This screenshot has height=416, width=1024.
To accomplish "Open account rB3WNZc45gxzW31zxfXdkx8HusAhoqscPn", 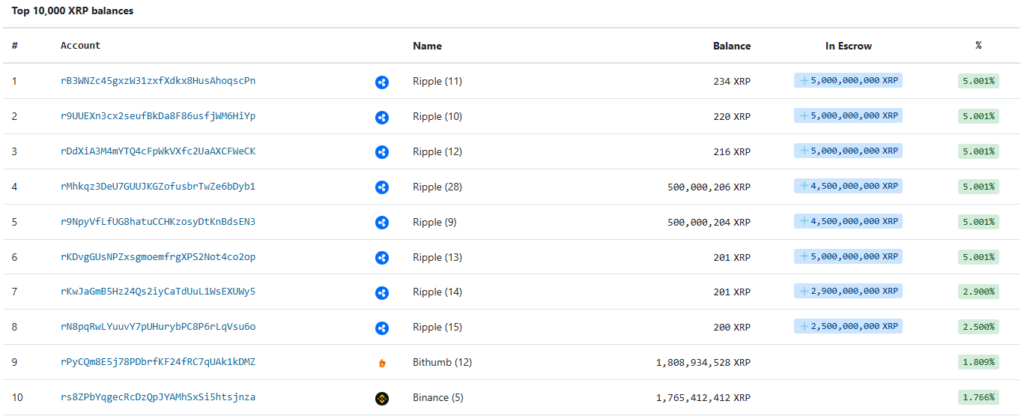I will pos(158,81).
